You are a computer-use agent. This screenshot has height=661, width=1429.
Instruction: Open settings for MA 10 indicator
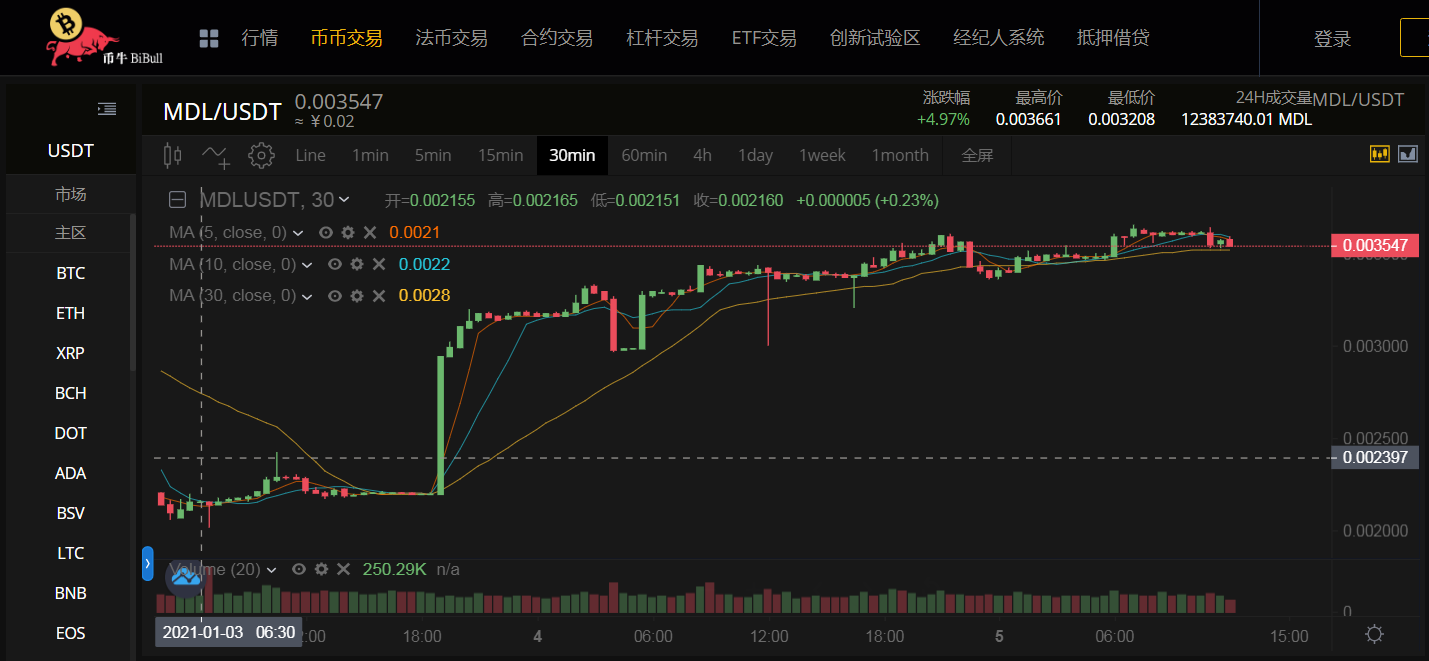pos(357,264)
